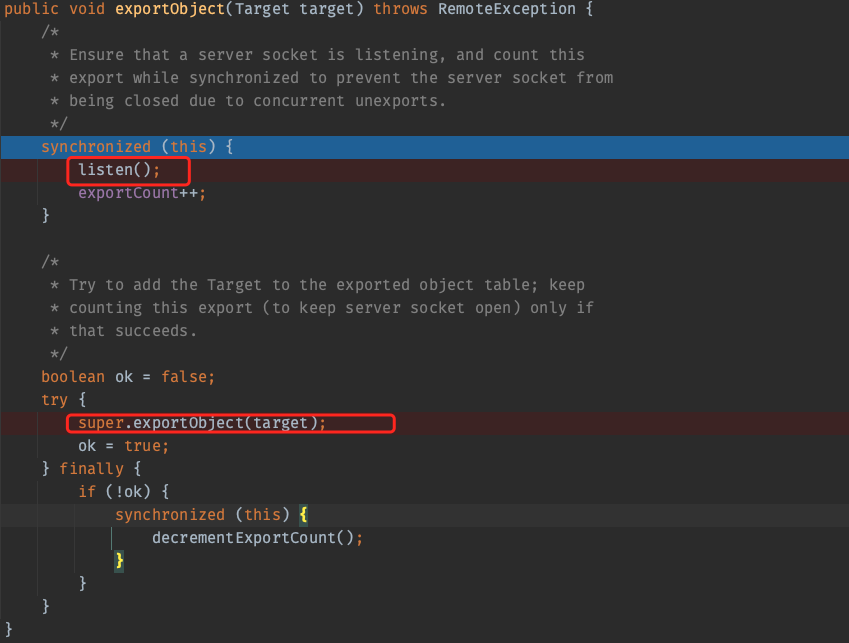
Task: Click the comment line 'being closed due to concurrent unexports'
Action: point(256,101)
